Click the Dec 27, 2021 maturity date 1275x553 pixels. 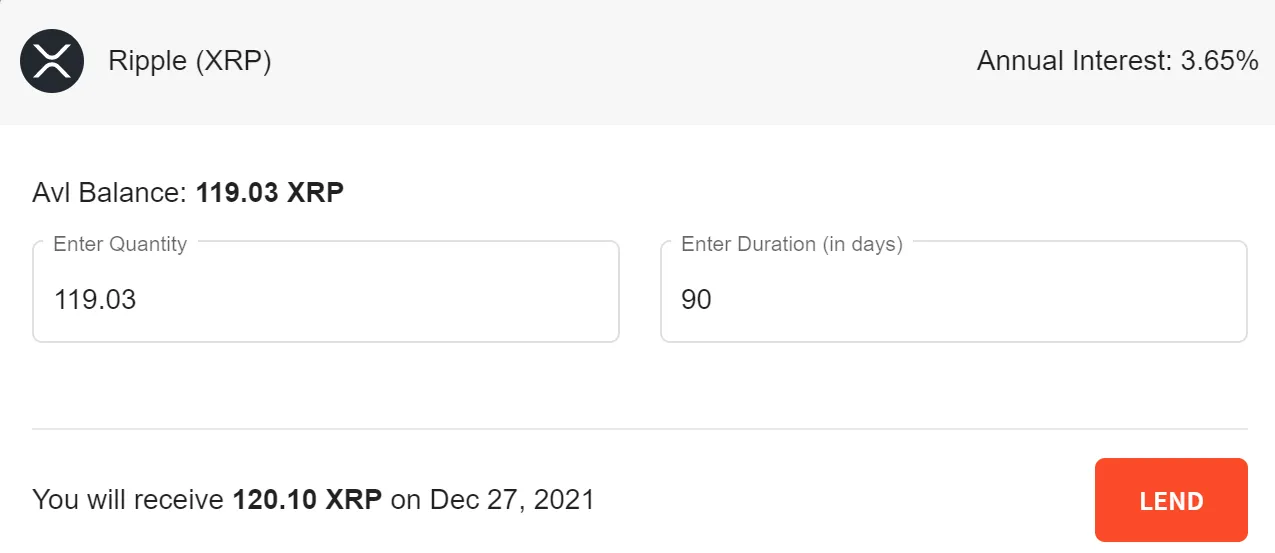(x=512, y=499)
